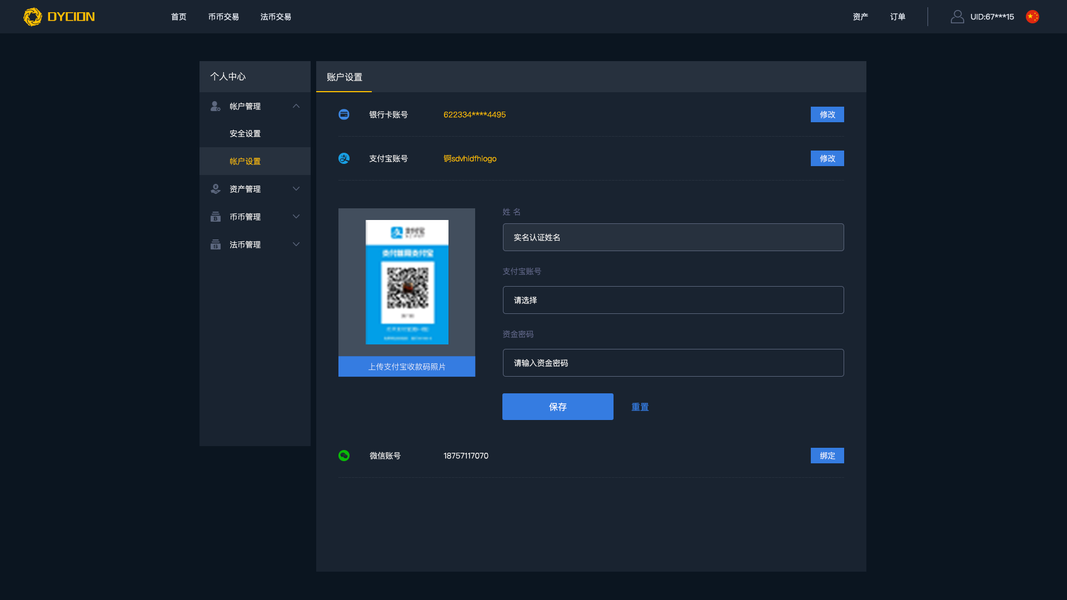
Task: Click 修改 for the bank card account
Action: pyautogui.click(x=827, y=114)
